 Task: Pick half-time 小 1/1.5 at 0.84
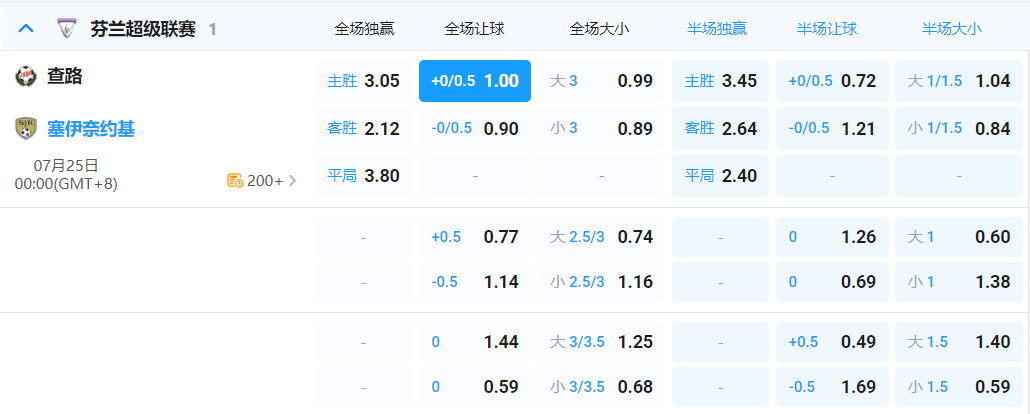[x=958, y=128]
